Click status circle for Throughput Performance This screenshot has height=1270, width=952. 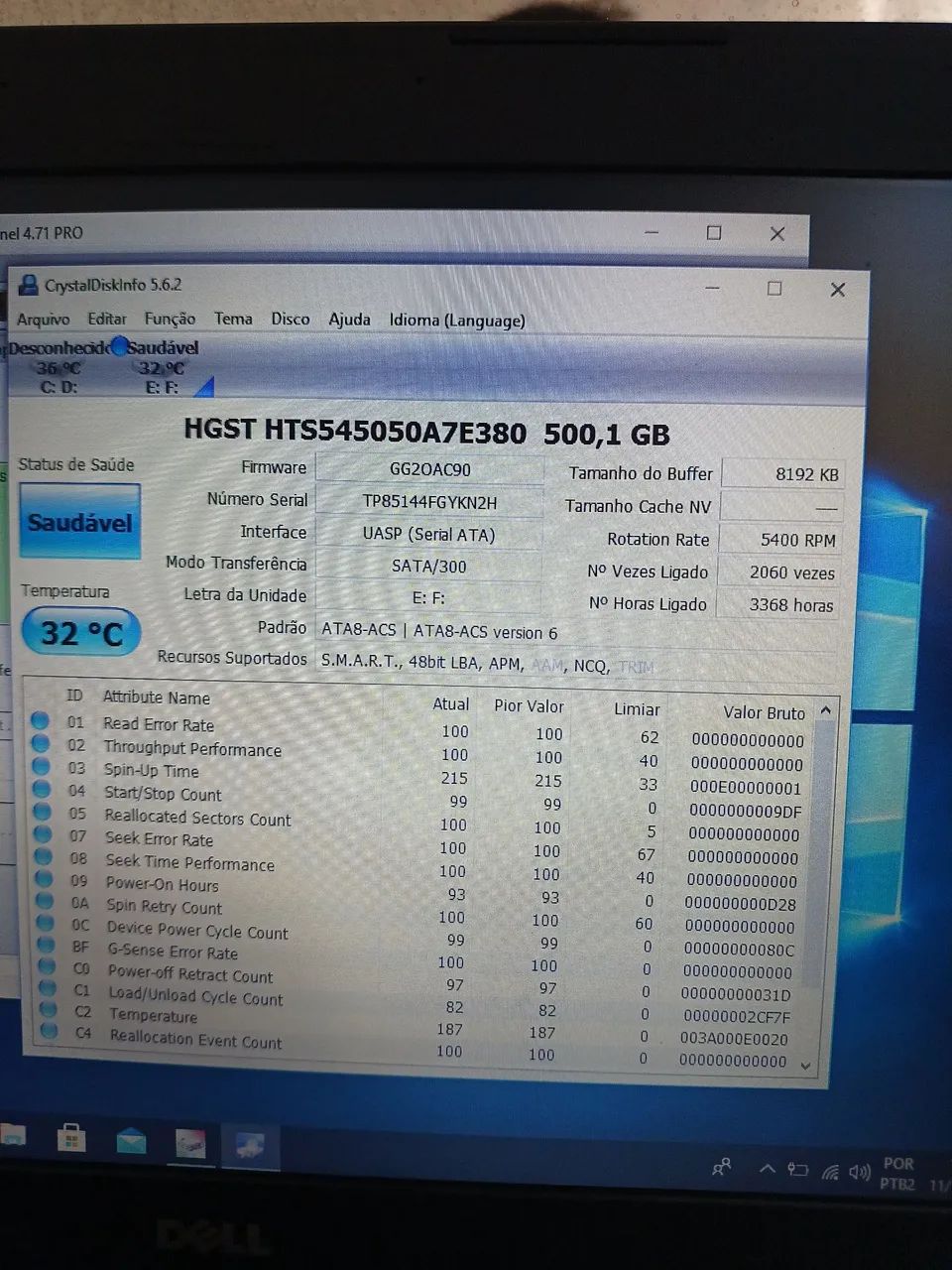pos(41,742)
